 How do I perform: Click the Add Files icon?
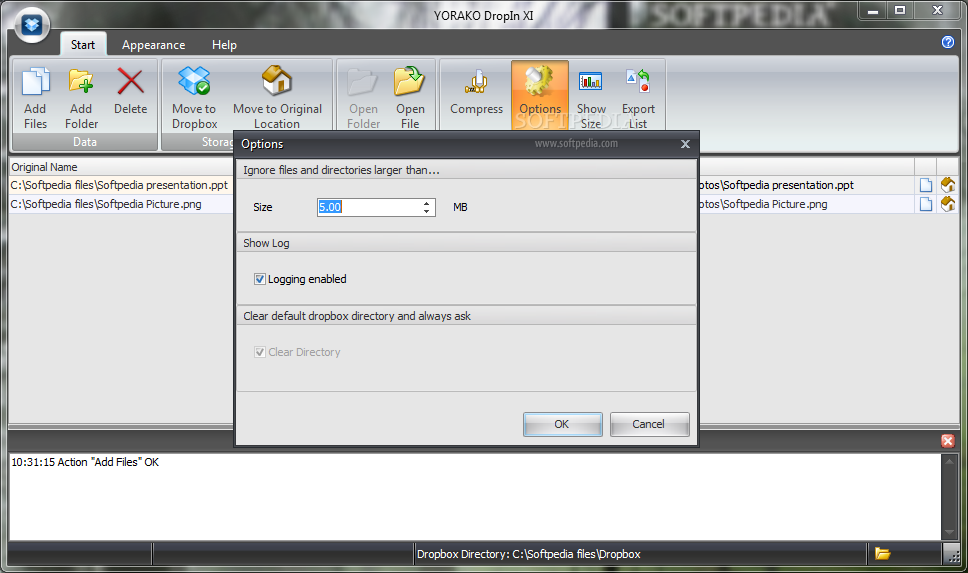tap(35, 82)
